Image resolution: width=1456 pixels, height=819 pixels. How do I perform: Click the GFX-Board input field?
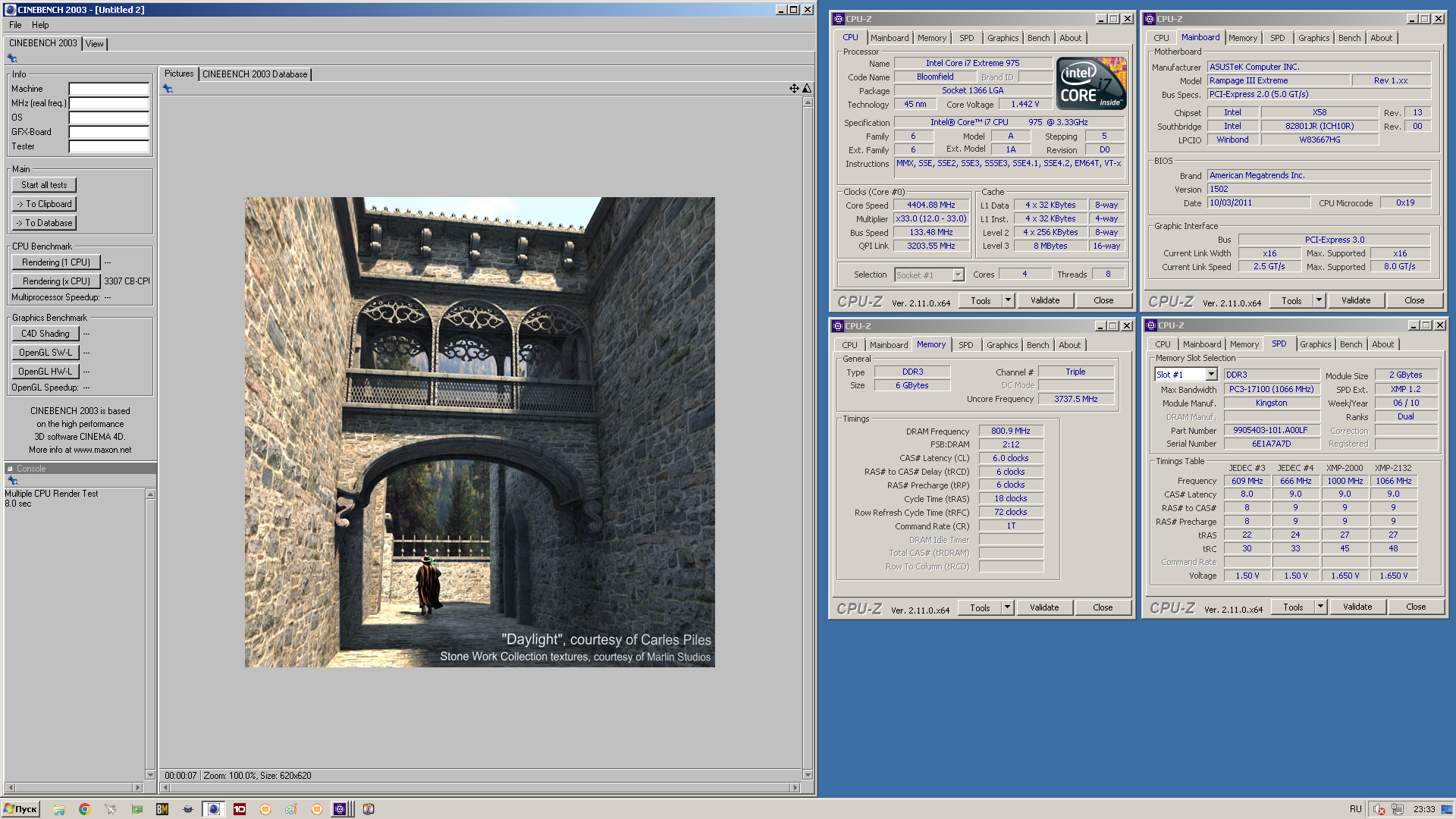tap(108, 132)
